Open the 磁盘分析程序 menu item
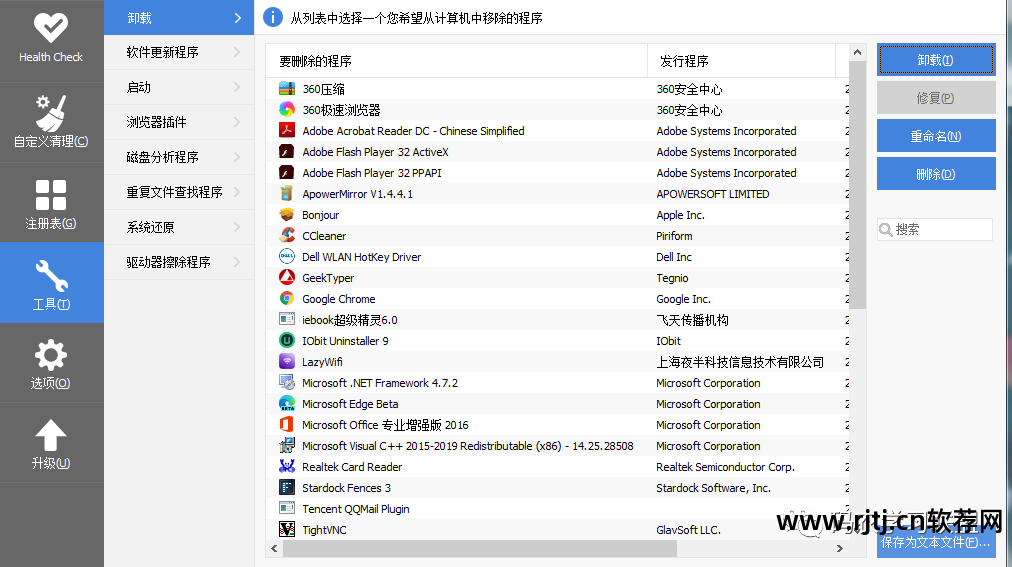Viewport: 1012px width, 567px height. click(179, 157)
